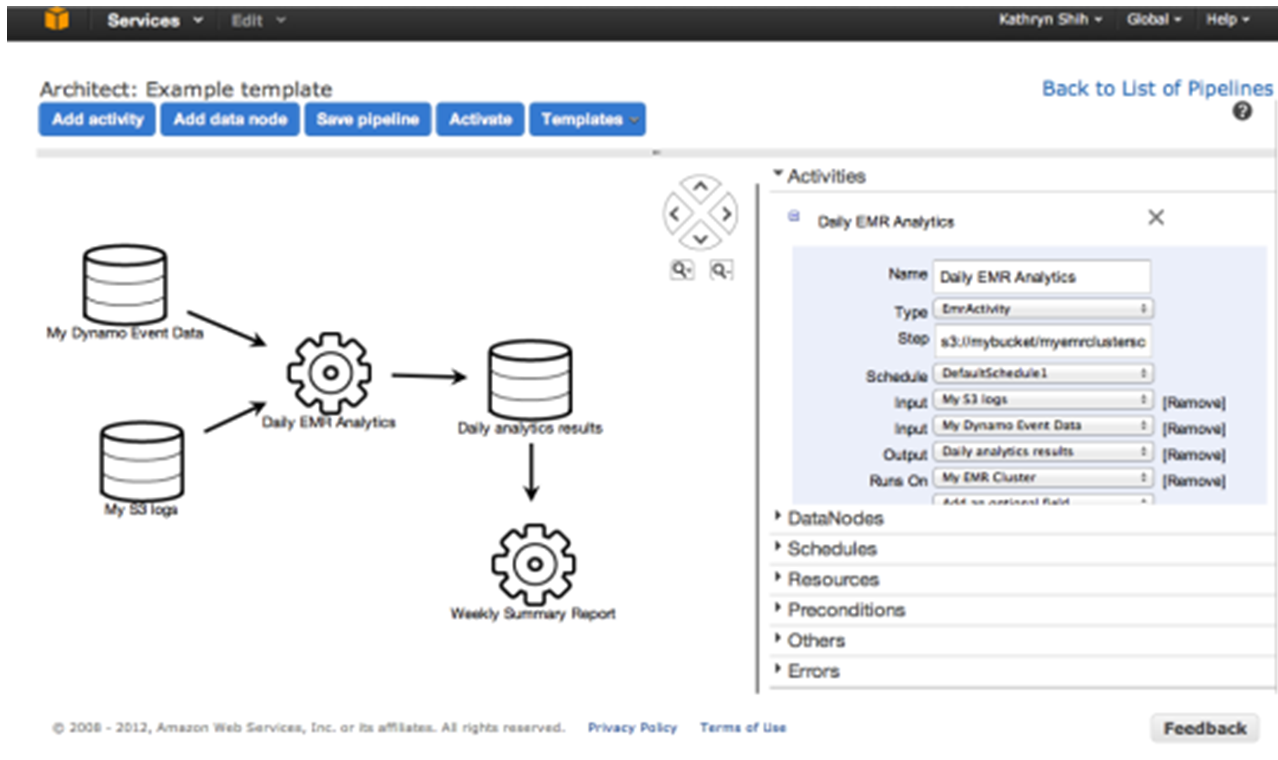Click Add data node button
Screen dimensions: 1278x760
(230, 119)
